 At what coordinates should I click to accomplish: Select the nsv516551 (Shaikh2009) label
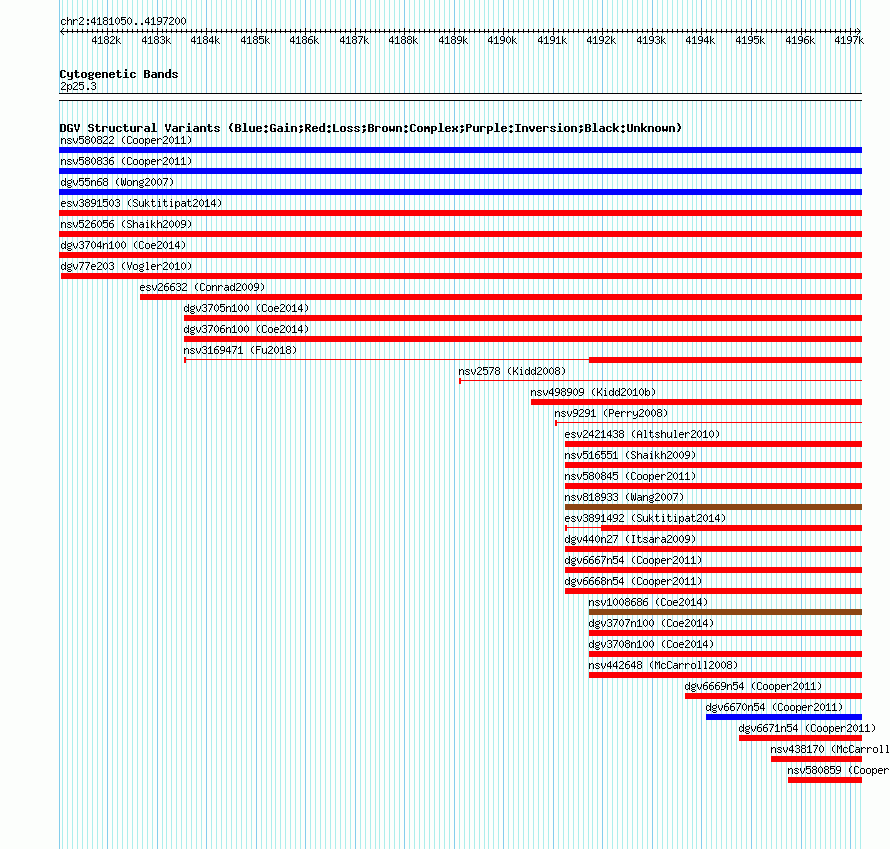tap(630, 455)
